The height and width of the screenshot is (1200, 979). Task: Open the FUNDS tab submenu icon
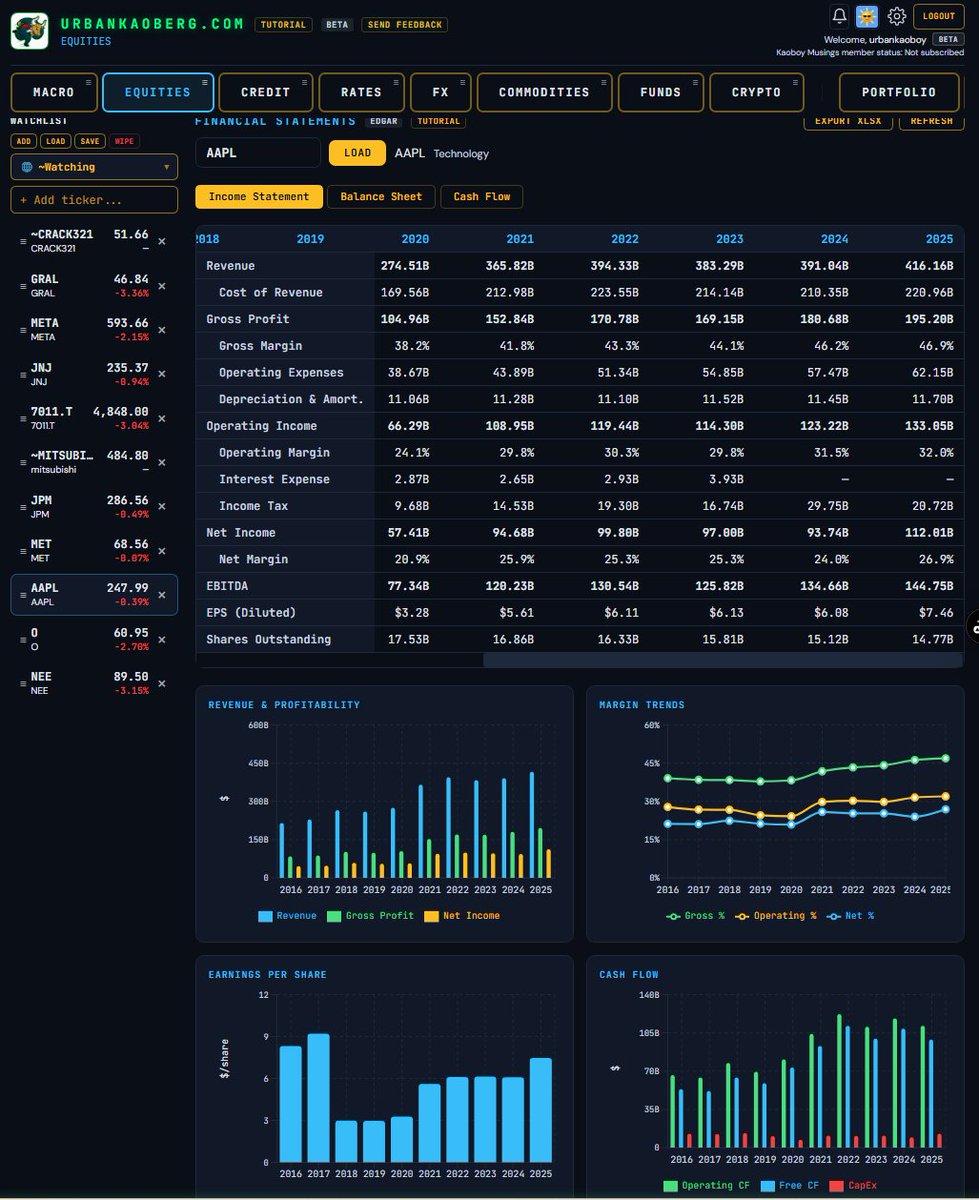coord(695,81)
